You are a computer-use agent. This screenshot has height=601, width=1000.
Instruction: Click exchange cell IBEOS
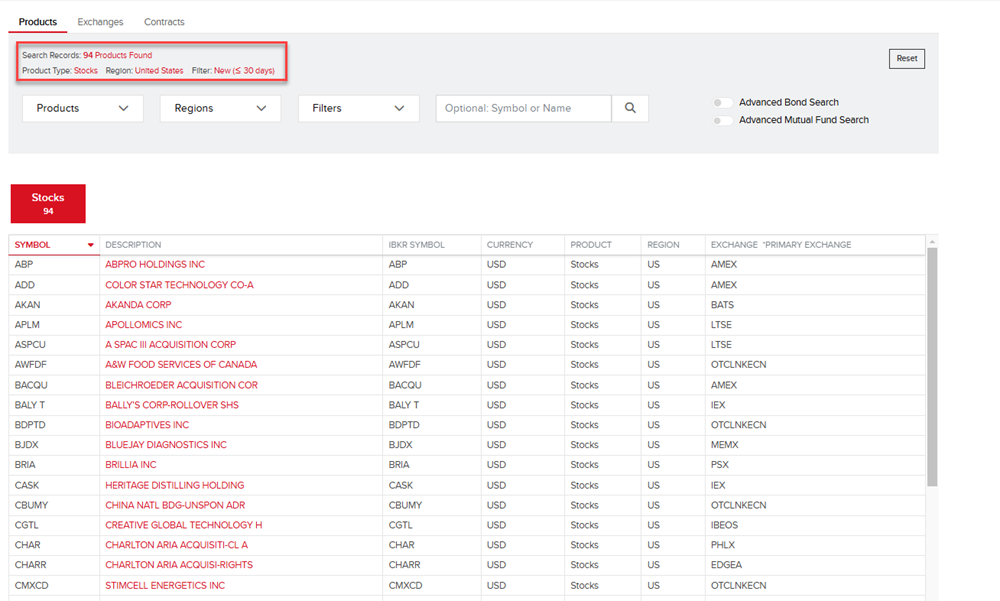pyautogui.click(x=724, y=525)
